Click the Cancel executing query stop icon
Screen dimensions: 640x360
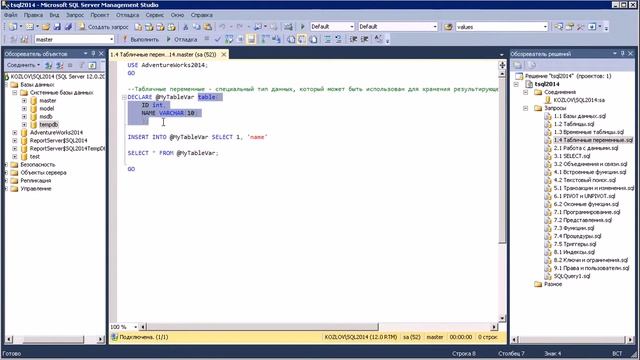coord(207,39)
